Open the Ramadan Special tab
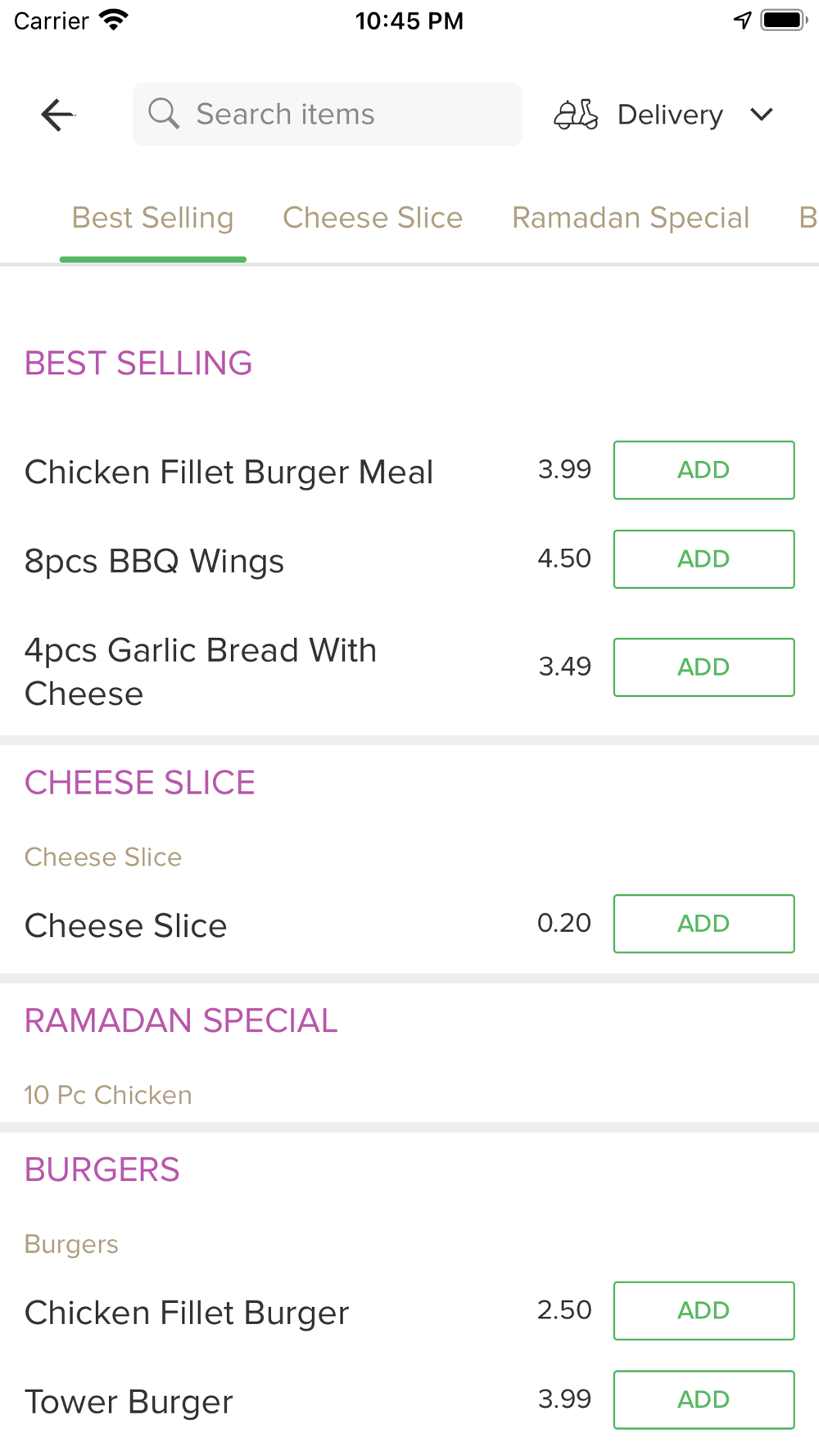The width and height of the screenshot is (819, 1456). point(631,218)
